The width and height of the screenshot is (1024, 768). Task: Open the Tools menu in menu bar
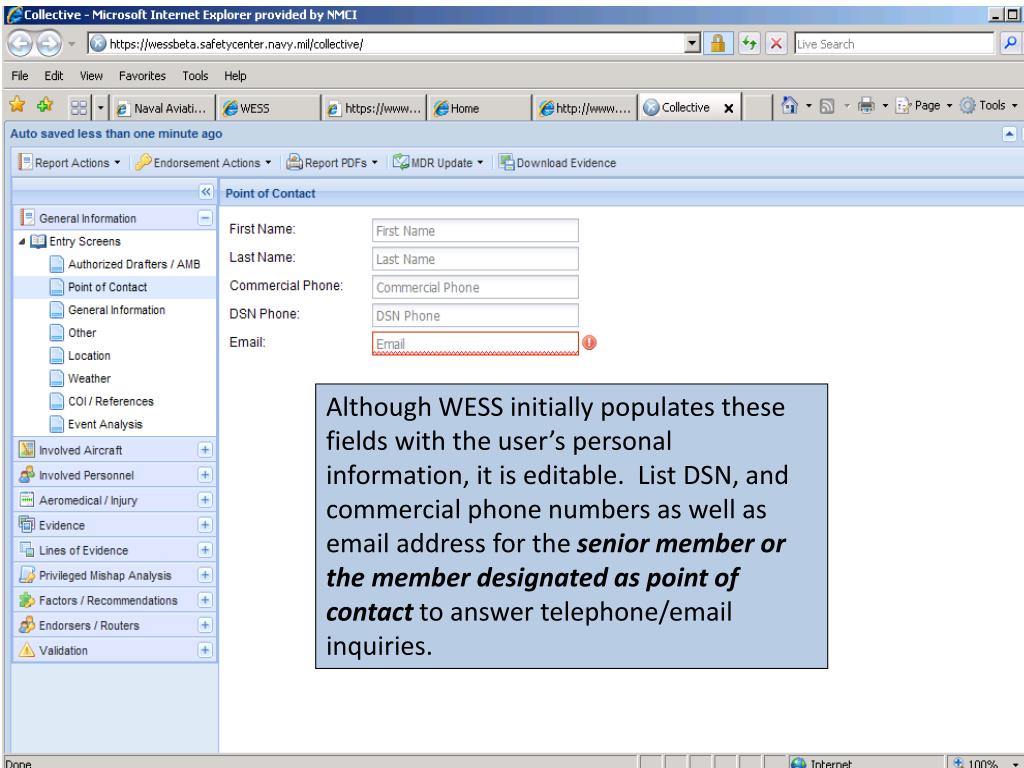195,76
